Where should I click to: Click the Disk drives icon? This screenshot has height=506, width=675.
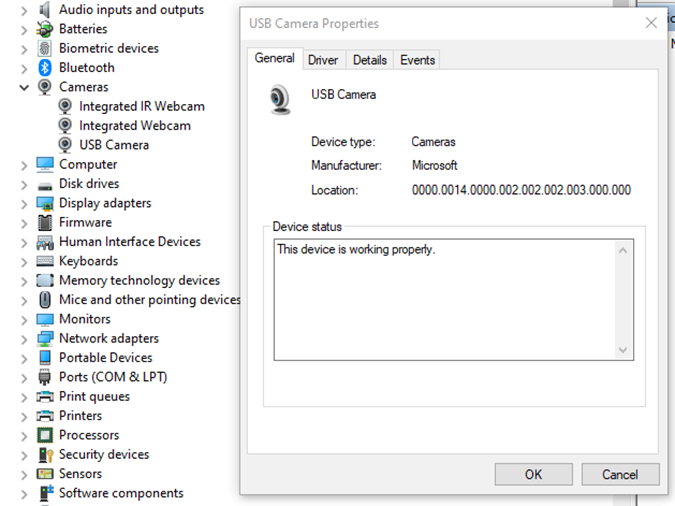coord(45,186)
